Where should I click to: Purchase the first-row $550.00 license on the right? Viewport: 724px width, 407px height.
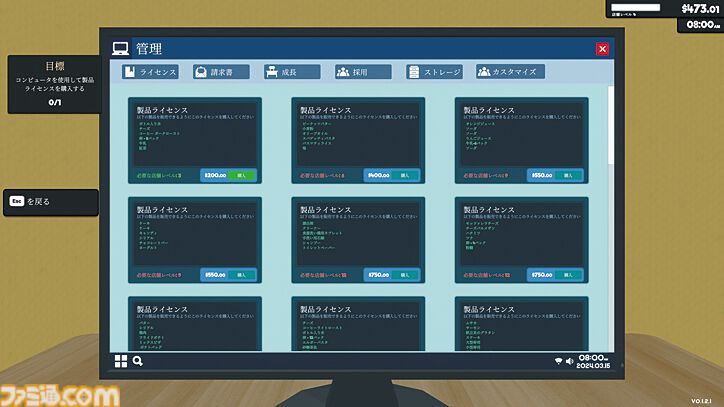coord(568,174)
